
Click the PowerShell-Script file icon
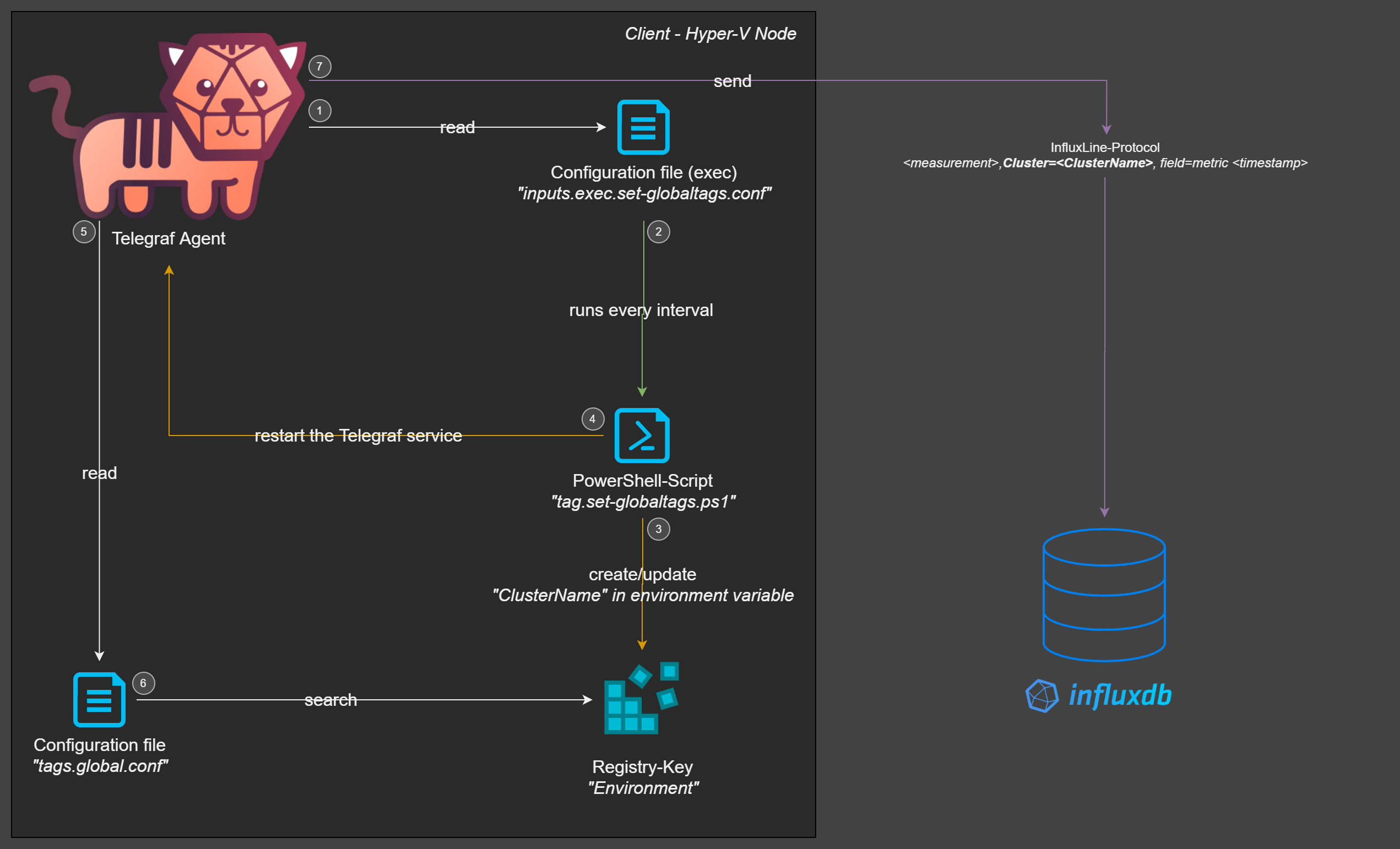[642, 436]
